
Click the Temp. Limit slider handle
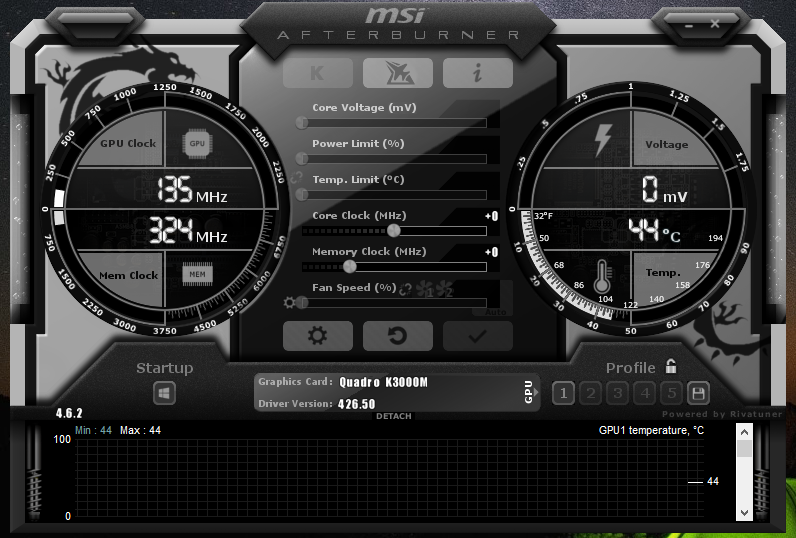pyautogui.click(x=302, y=194)
